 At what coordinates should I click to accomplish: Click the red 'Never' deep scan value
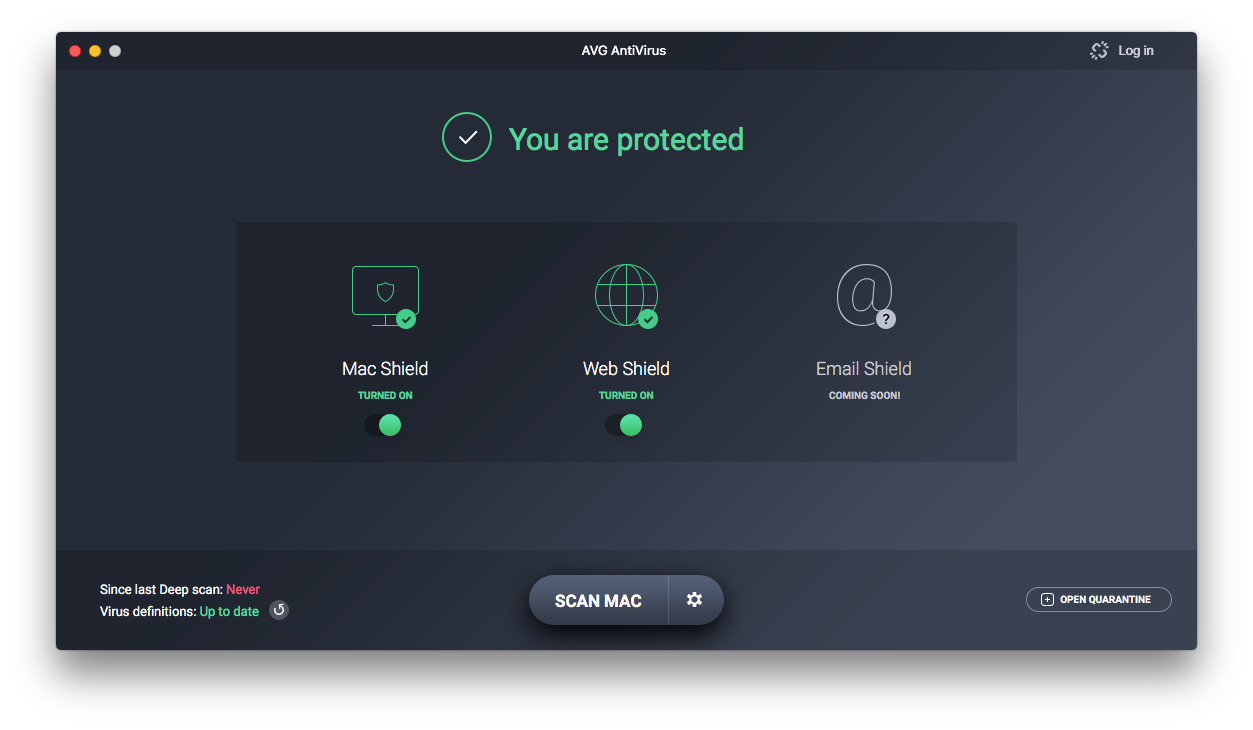coord(243,590)
